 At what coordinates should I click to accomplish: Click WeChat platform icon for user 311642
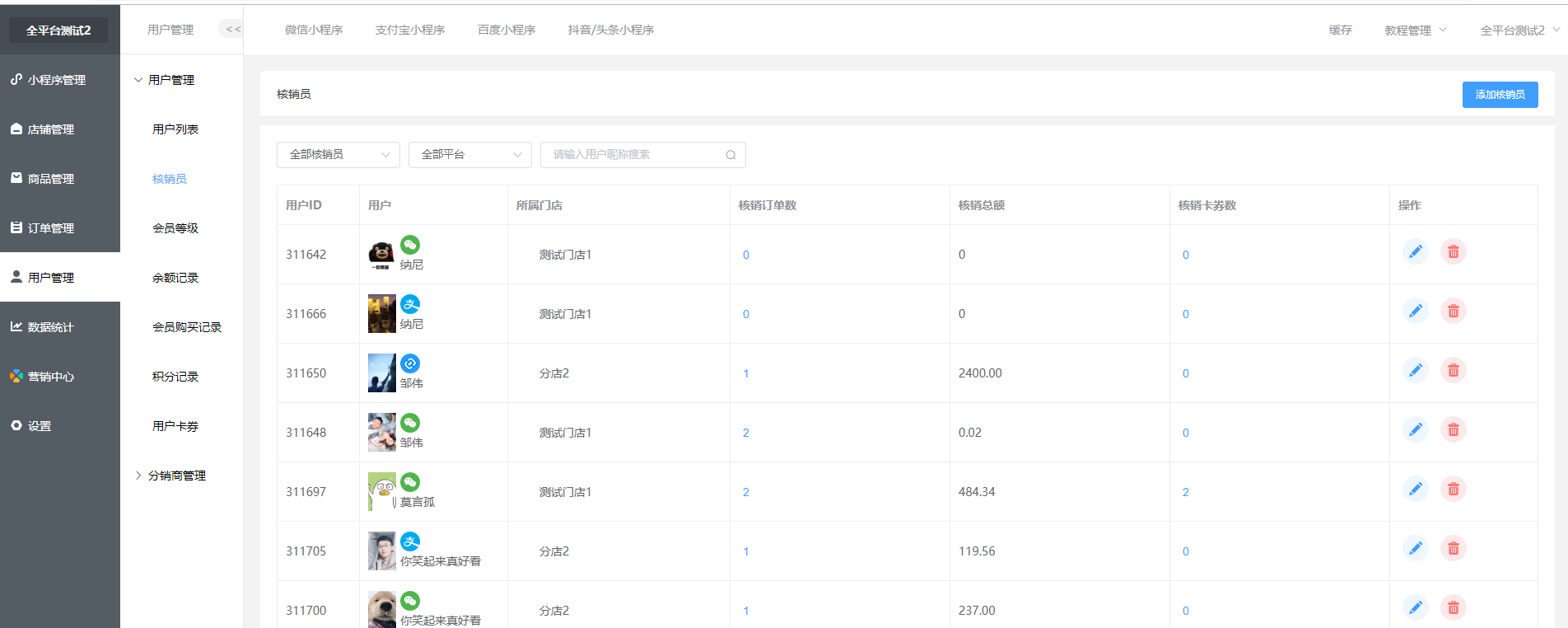[x=410, y=245]
